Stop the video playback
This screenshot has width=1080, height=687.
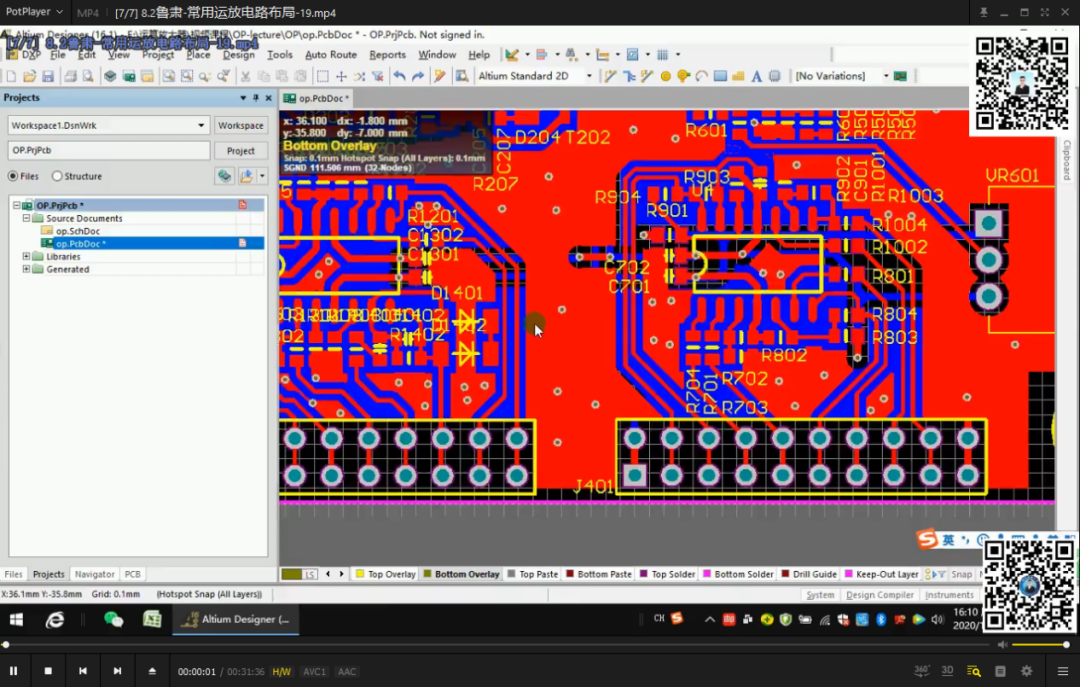point(48,671)
